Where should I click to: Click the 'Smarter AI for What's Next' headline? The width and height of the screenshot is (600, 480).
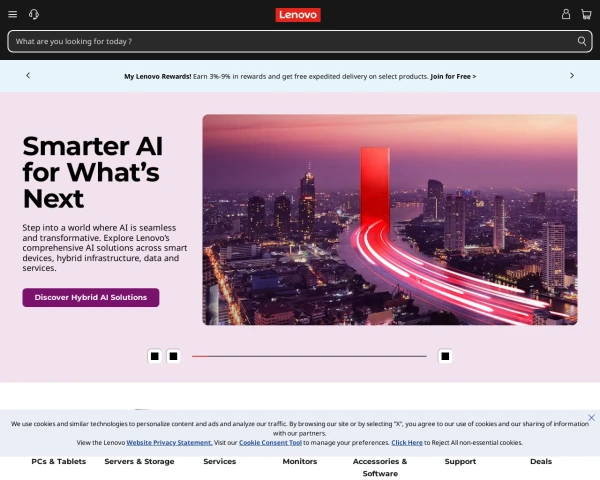coord(93,172)
